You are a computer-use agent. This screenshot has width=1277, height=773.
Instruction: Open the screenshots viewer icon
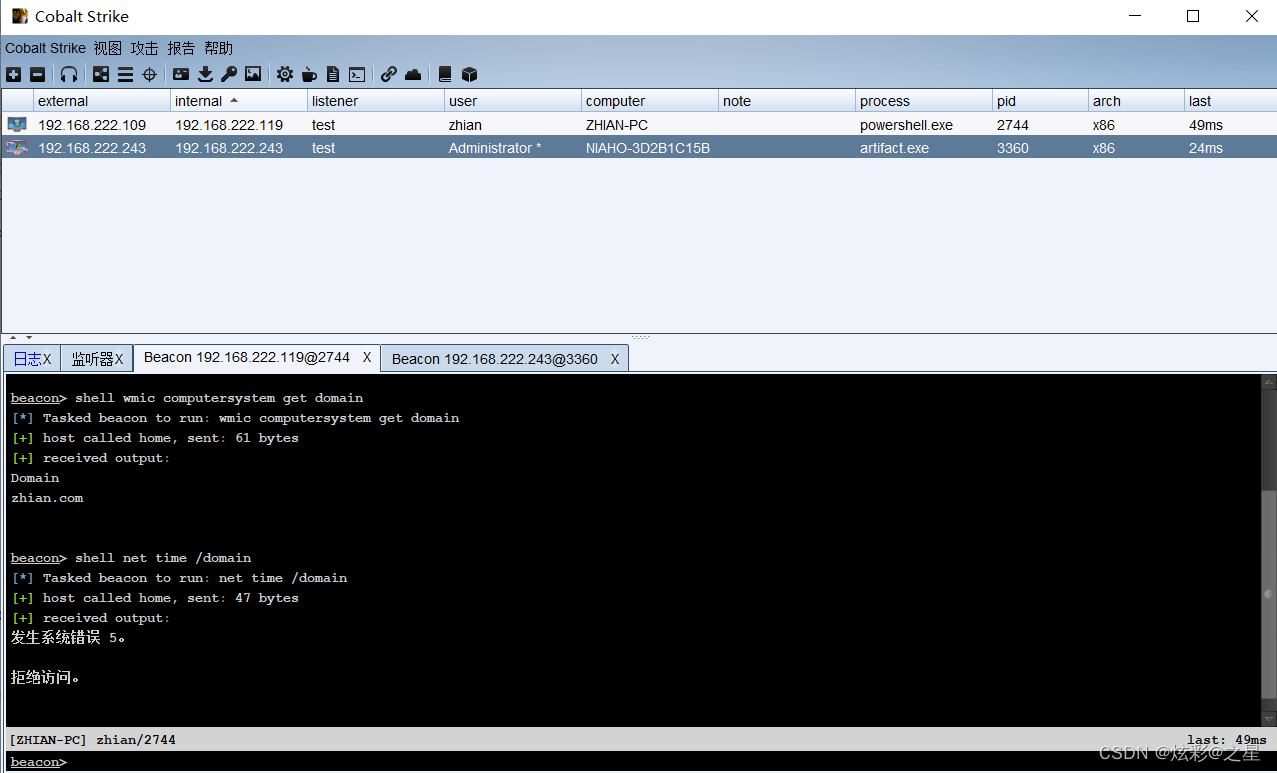[253, 74]
